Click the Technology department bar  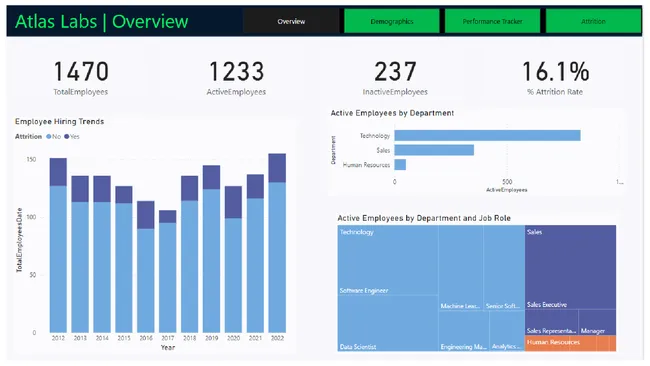488,135
